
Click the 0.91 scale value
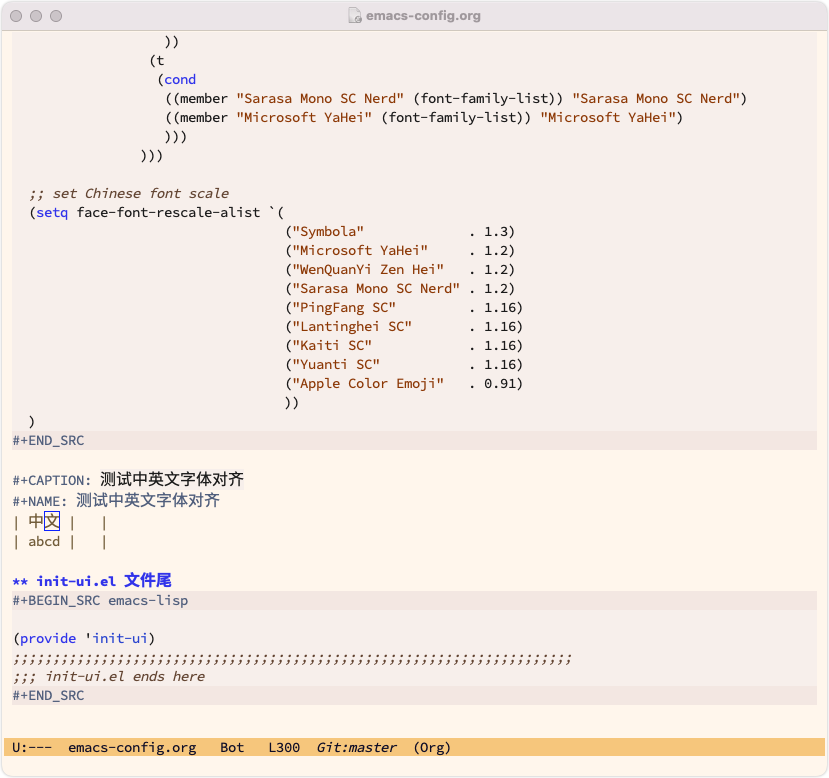pyautogui.click(x=500, y=384)
